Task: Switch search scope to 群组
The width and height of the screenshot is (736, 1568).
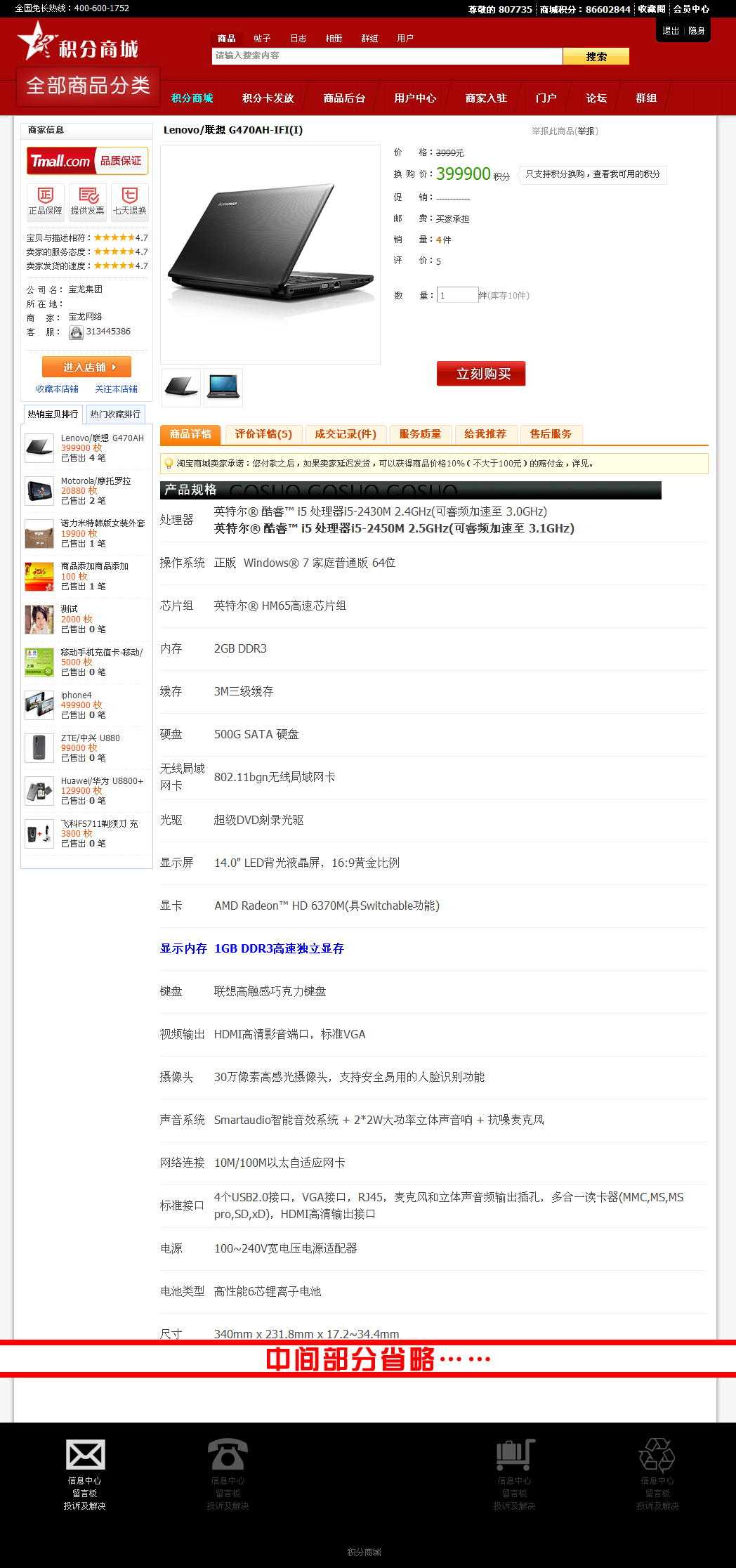Action: point(369,39)
